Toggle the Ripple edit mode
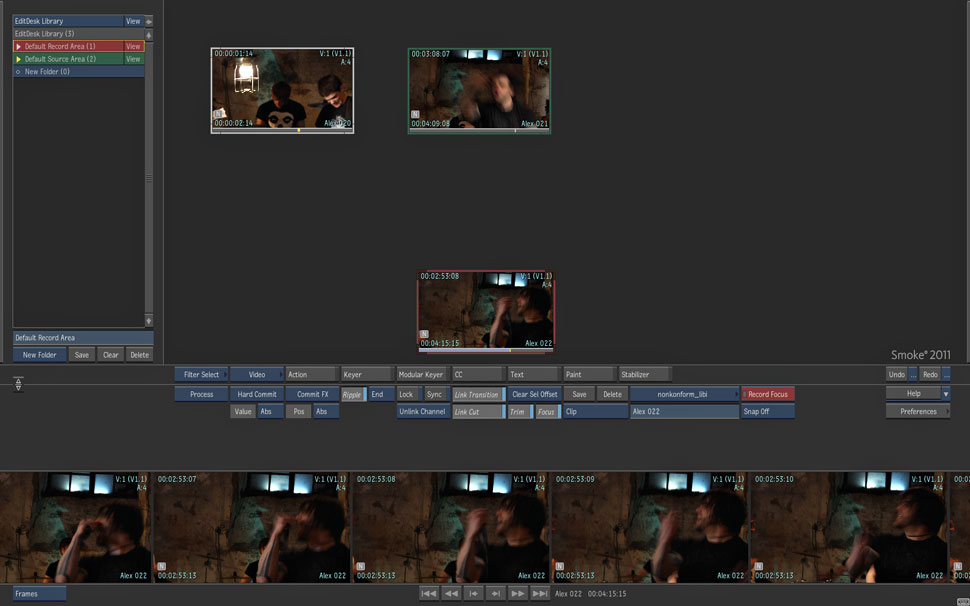The height and width of the screenshot is (606, 970). (x=353, y=394)
